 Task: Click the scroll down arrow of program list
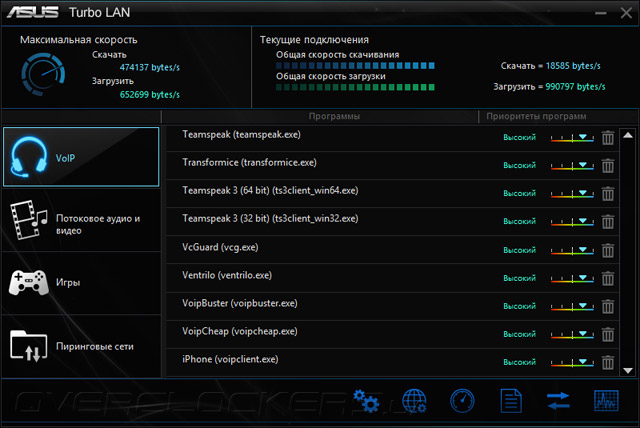pos(628,370)
